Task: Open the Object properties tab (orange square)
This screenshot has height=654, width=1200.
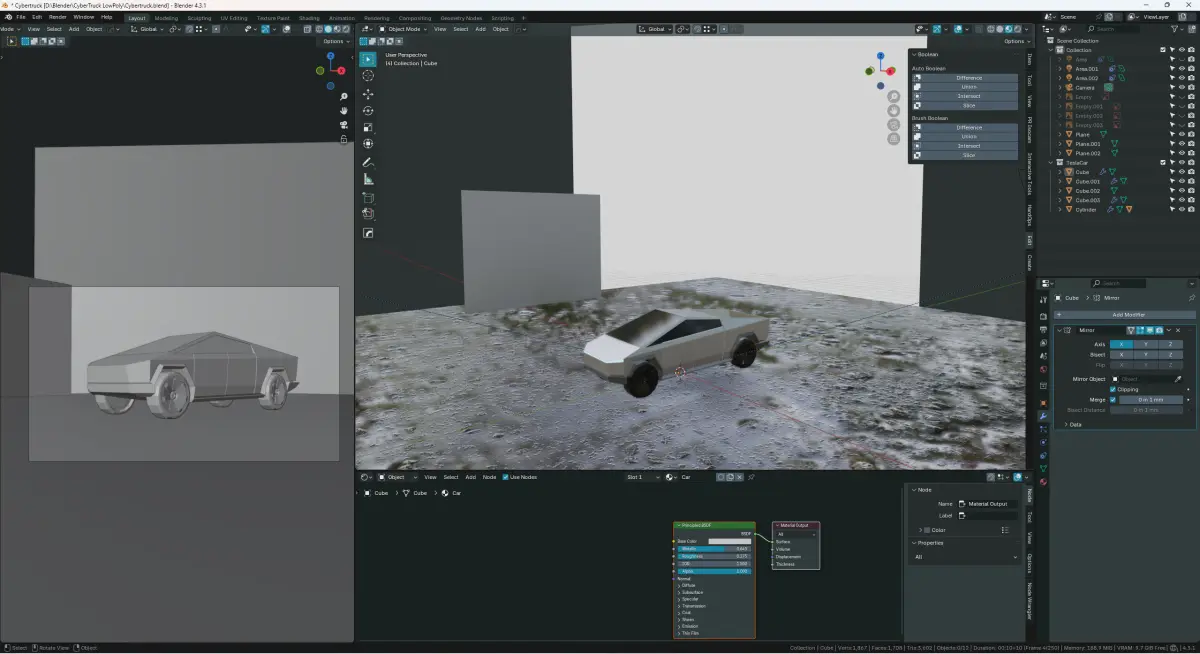Action: coord(1043,402)
